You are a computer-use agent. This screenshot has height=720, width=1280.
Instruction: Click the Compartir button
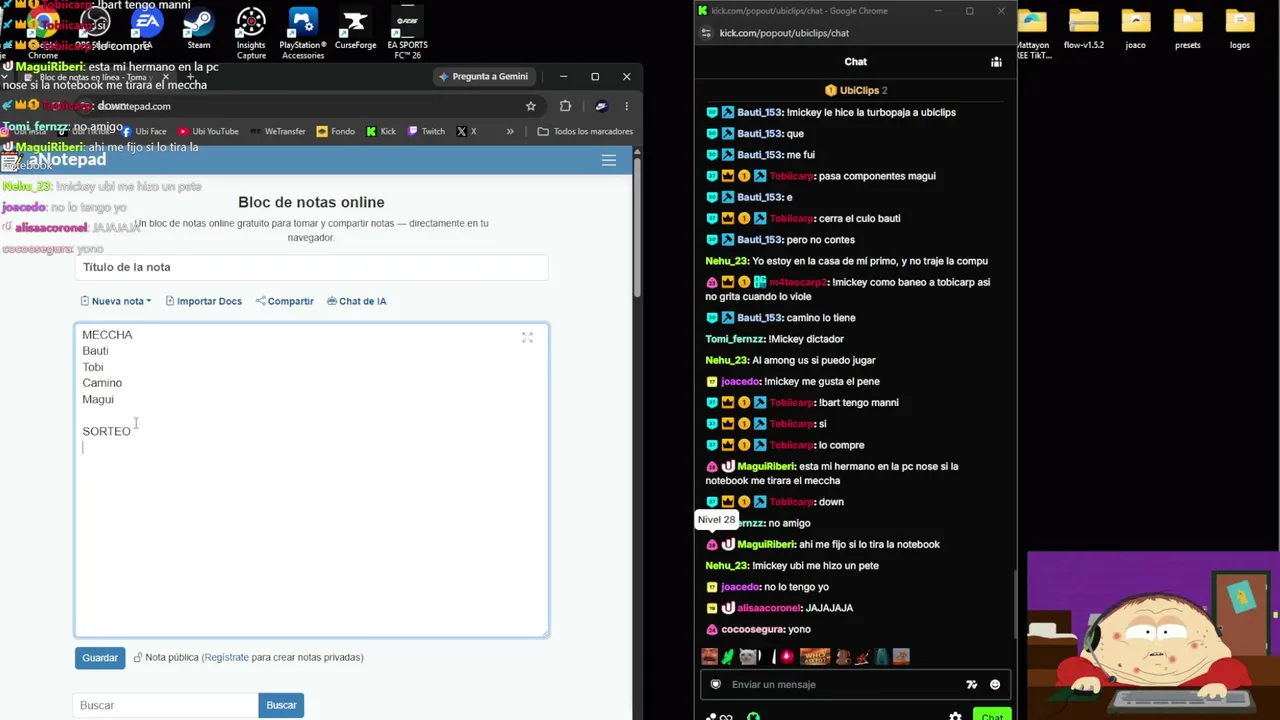coord(285,301)
